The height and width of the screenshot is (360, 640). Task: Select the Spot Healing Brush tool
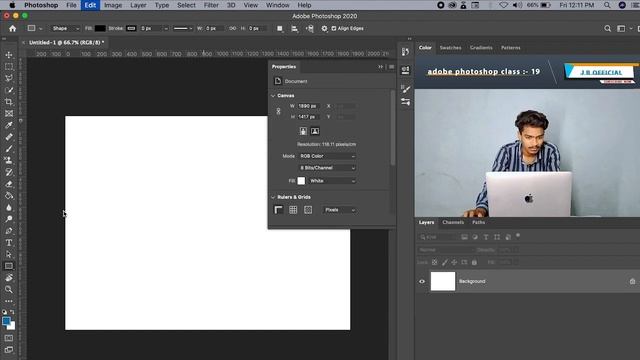[9, 137]
